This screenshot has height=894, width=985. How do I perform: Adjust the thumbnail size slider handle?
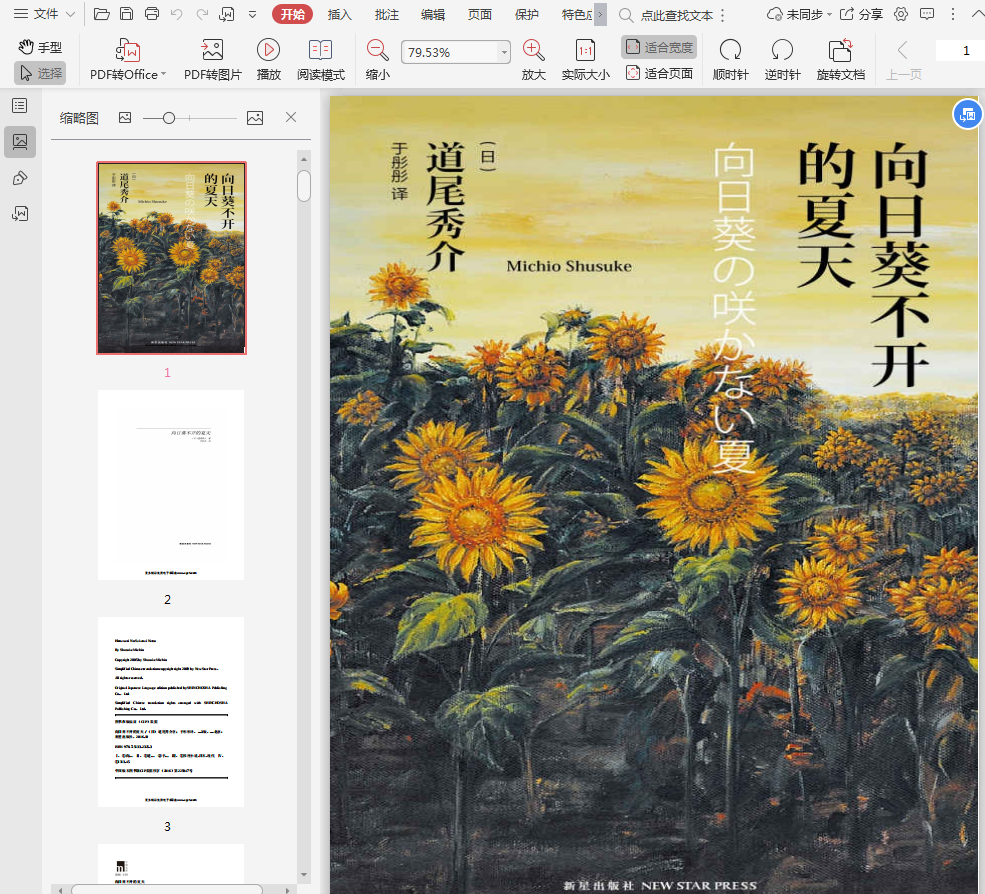[x=168, y=118]
